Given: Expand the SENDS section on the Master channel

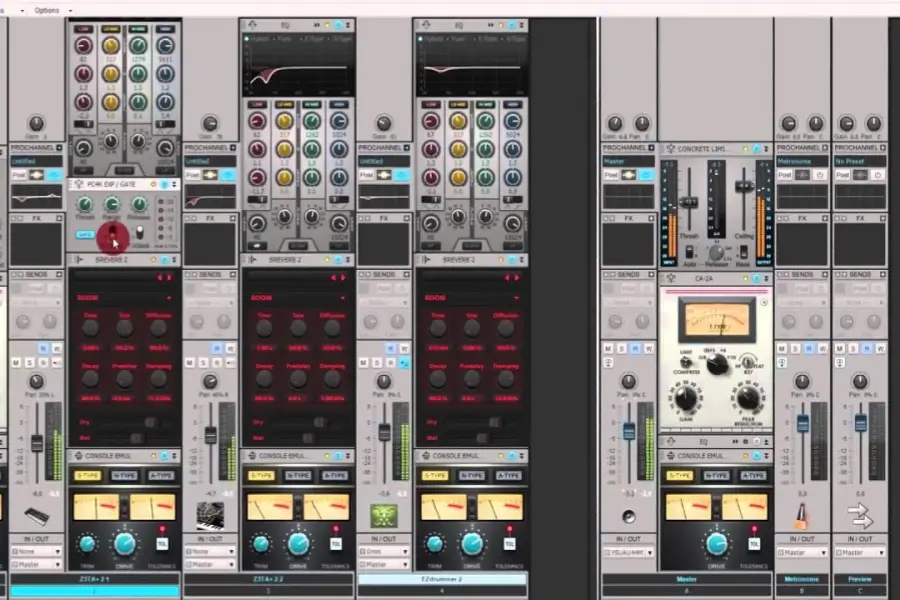Looking at the screenshot, I should pos(650,274).
